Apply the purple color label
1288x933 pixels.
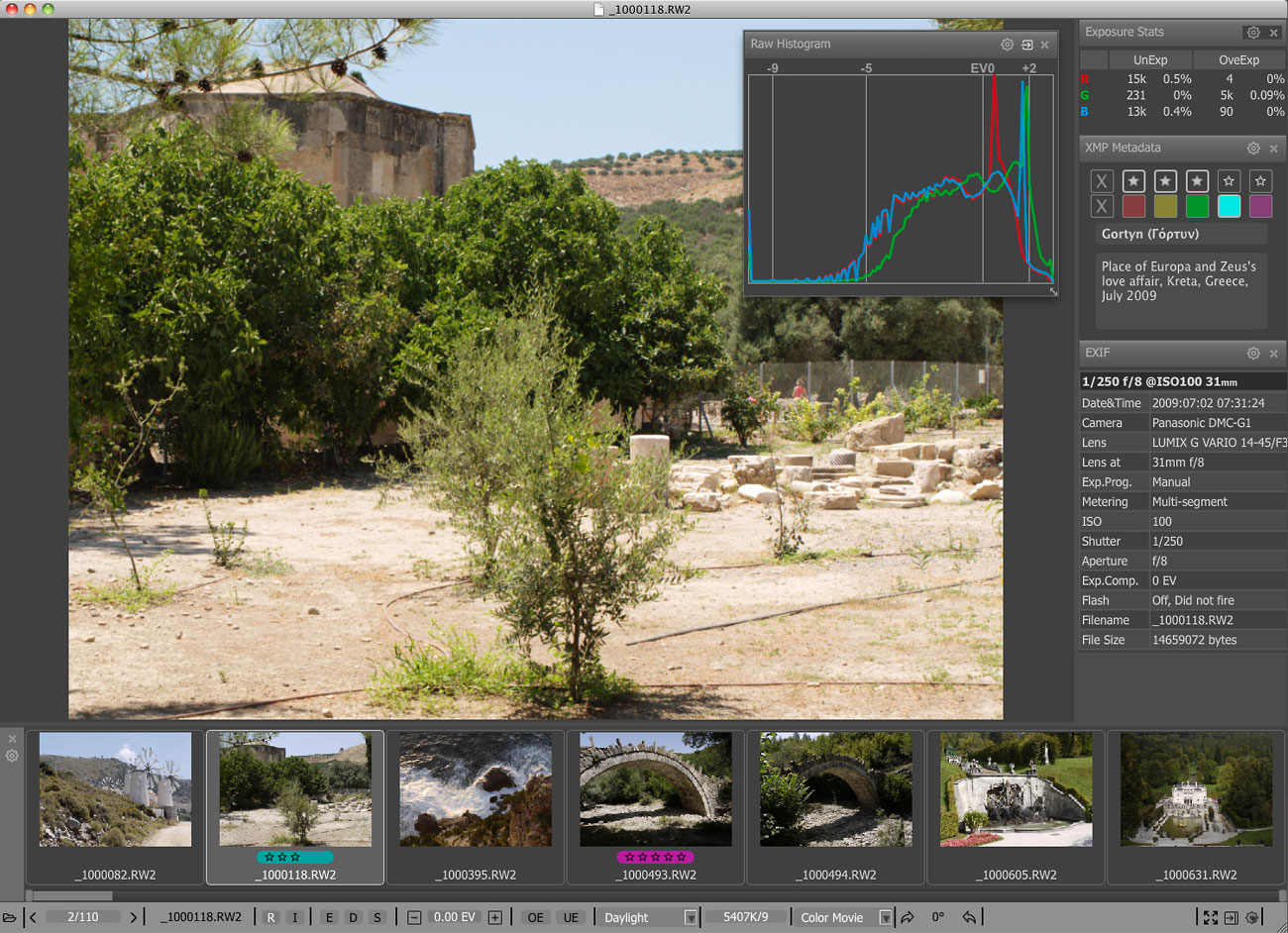(x=1260, y=206)
